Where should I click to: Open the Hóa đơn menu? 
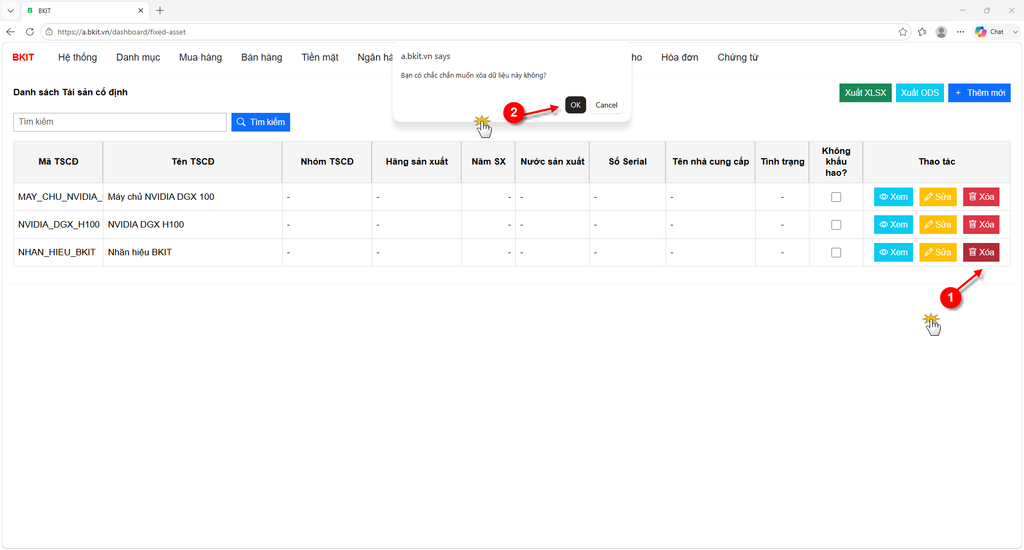[679, 57]
